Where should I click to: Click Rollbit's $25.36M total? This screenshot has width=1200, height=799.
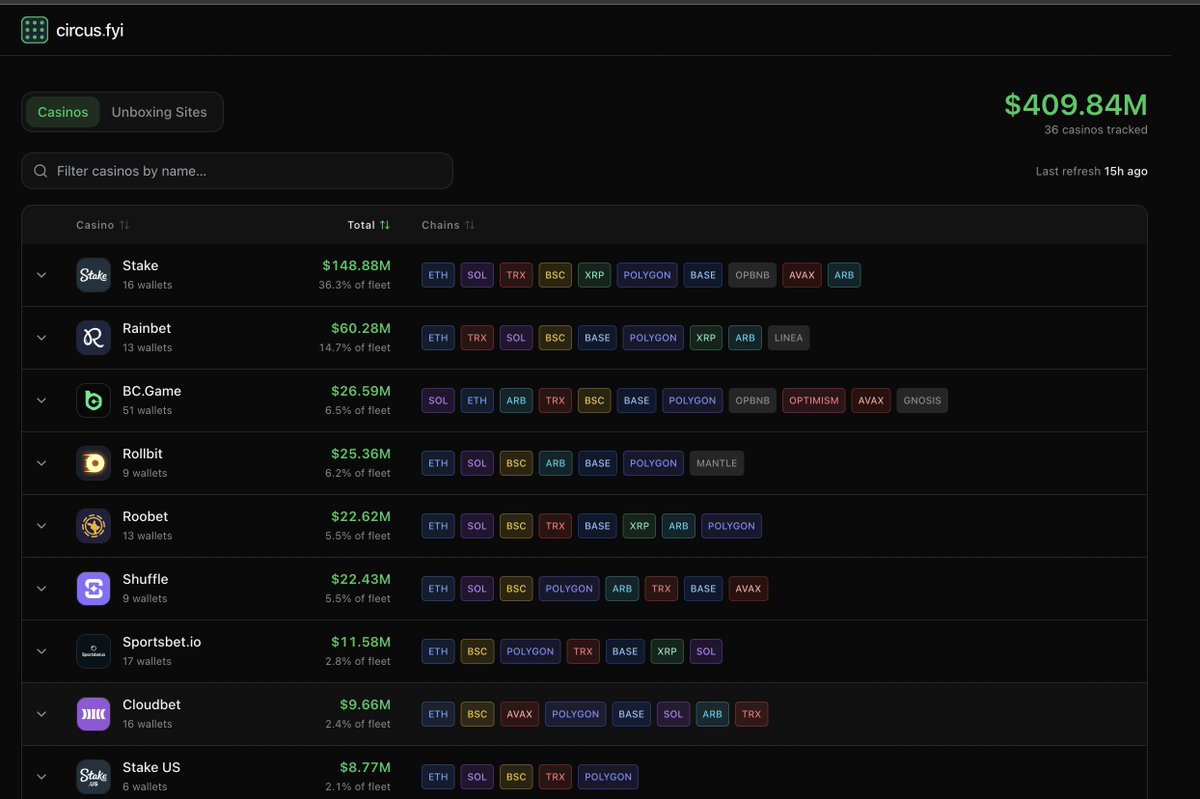click(x=361, y=454)
